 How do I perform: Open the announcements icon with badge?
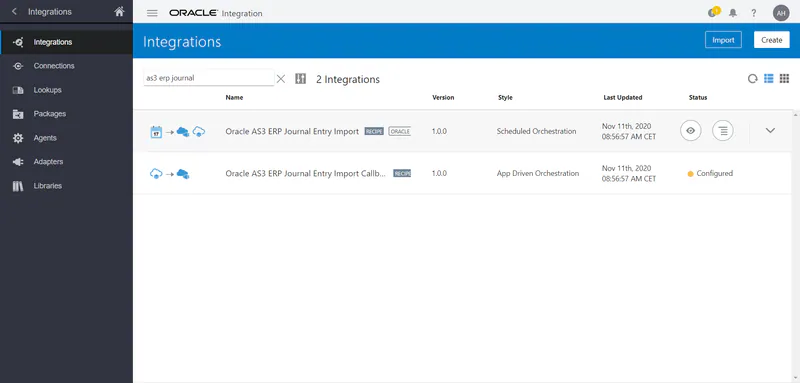click(713, 12)
